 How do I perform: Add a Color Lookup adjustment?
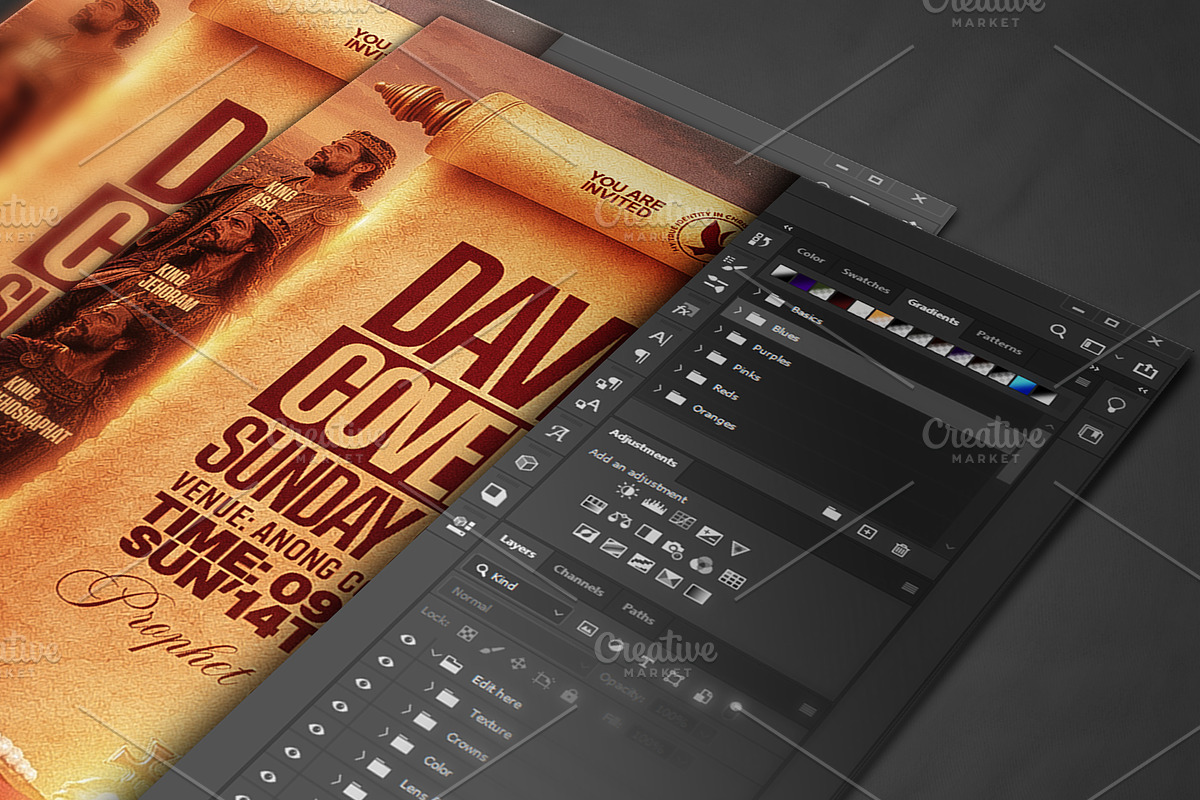click(x=731, y=578)
